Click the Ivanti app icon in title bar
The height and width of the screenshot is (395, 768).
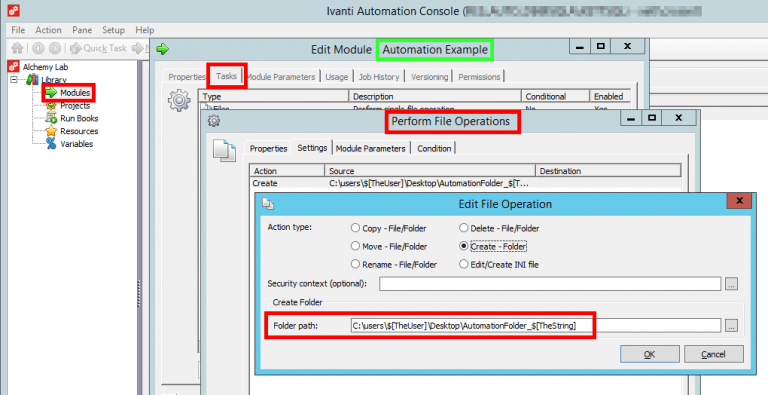[x=14, y=10]
